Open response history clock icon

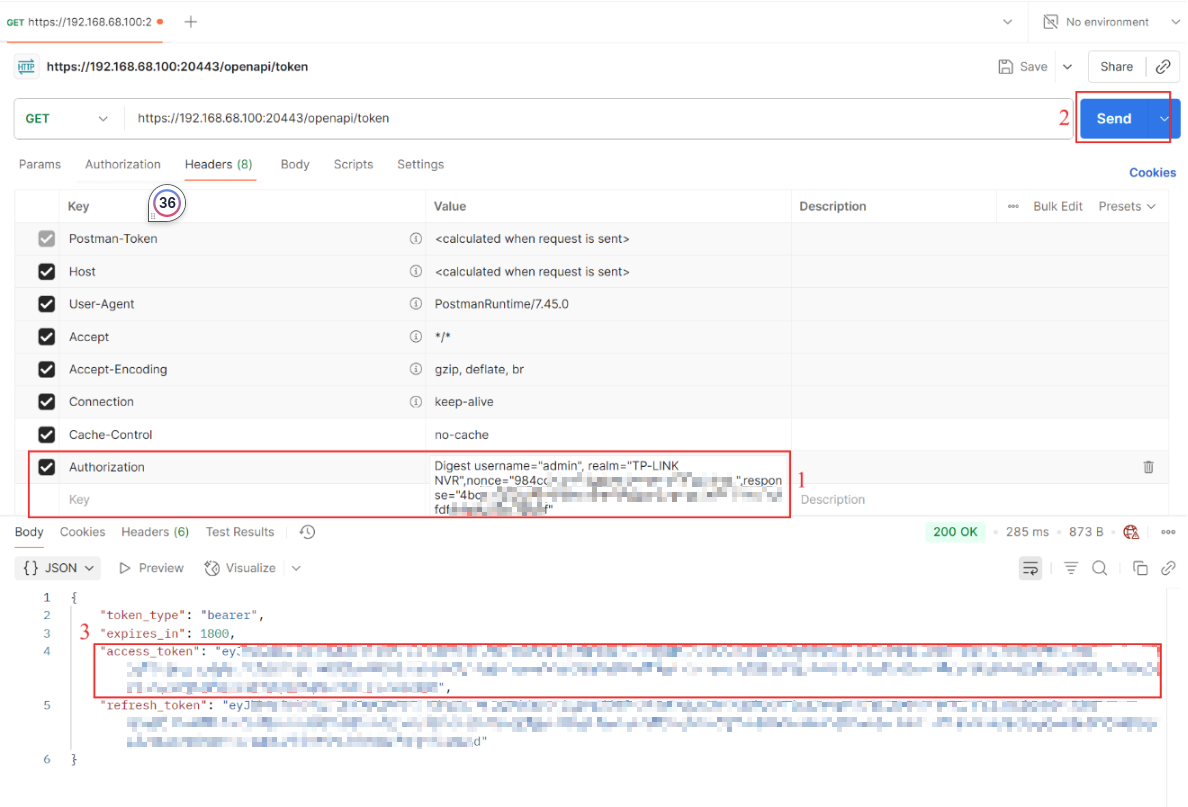308,532
